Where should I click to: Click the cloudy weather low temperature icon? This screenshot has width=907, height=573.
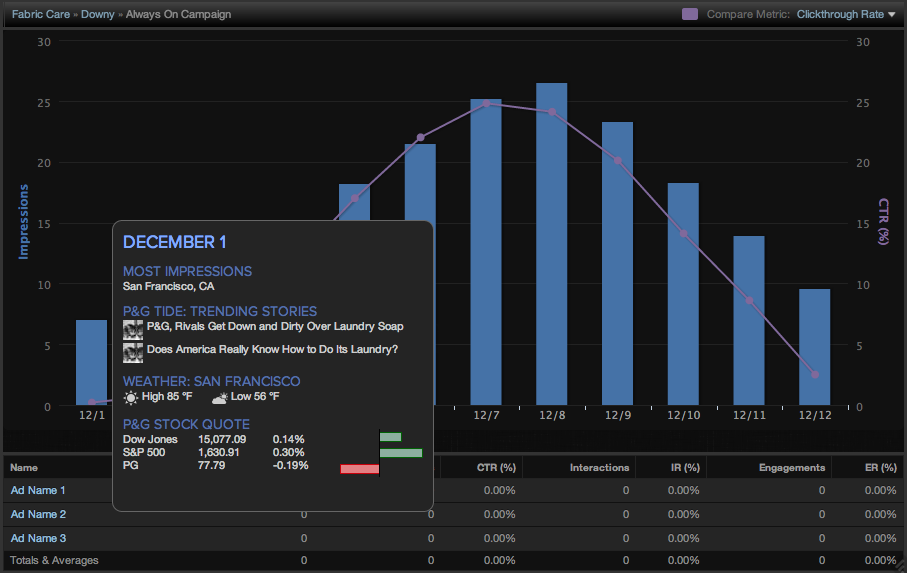click(218, 397)
